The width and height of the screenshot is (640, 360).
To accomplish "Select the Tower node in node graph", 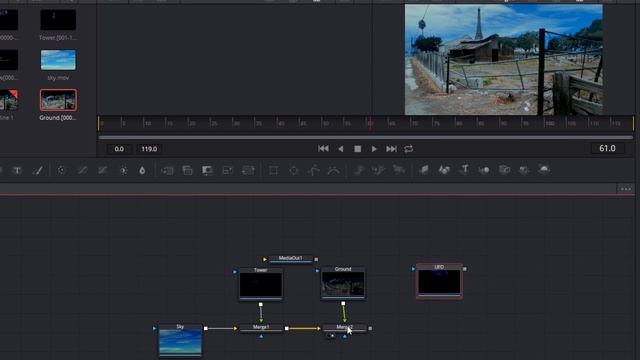I will coord(261,284).
